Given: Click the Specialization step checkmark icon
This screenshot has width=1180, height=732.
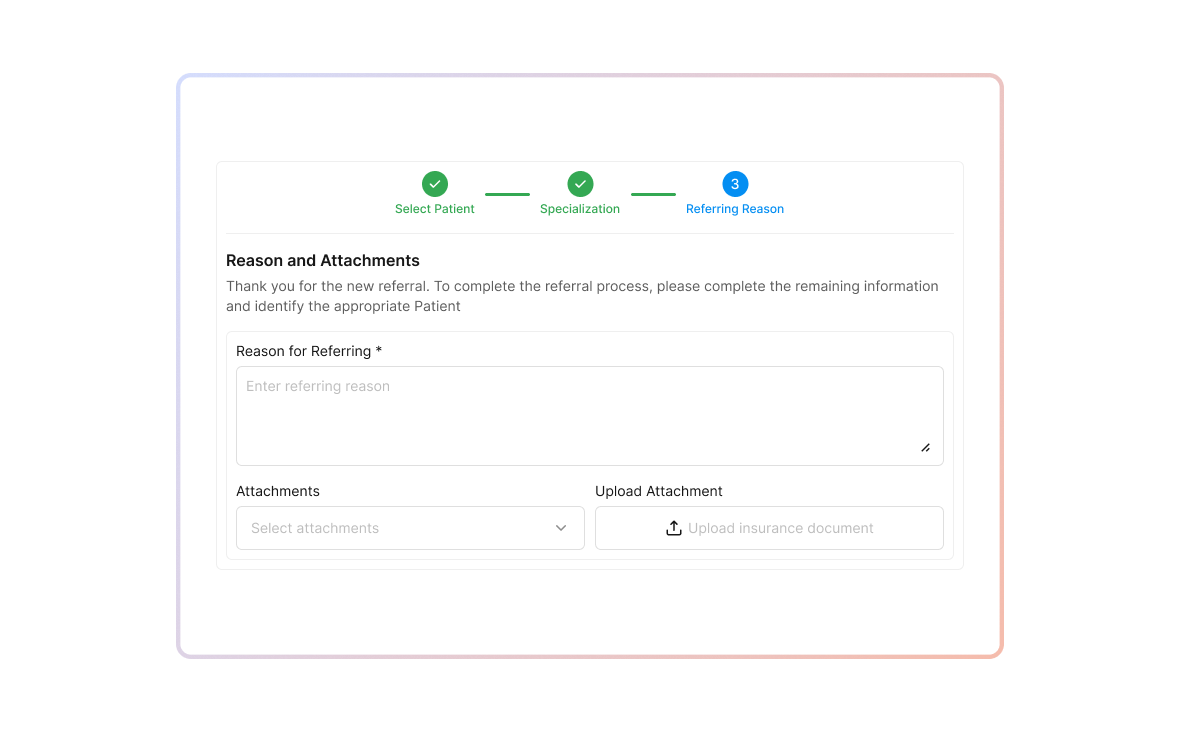Looking at the screenshot, I should click(579, 184).
